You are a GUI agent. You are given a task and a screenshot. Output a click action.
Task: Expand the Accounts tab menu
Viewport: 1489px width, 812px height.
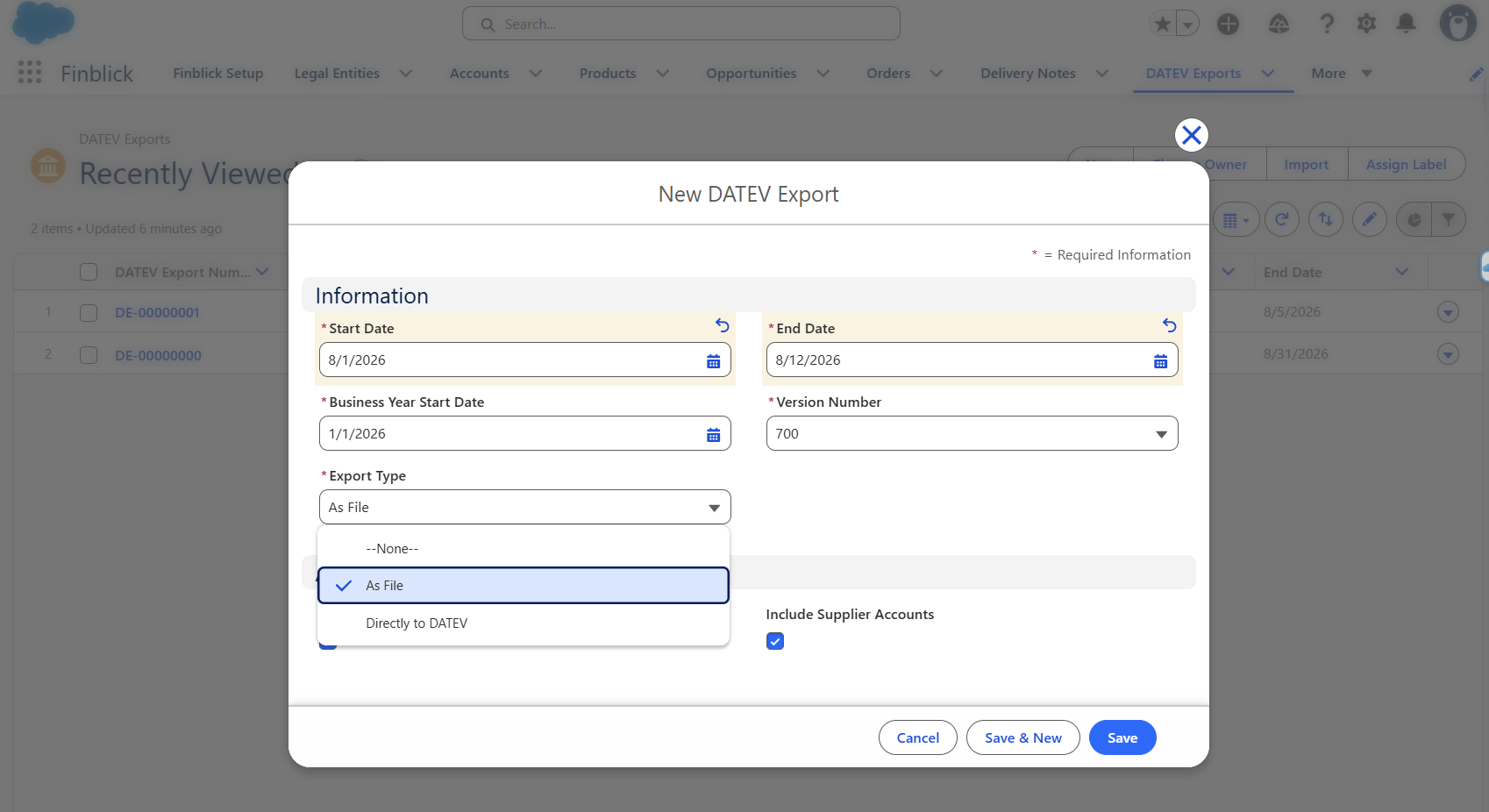536,74
